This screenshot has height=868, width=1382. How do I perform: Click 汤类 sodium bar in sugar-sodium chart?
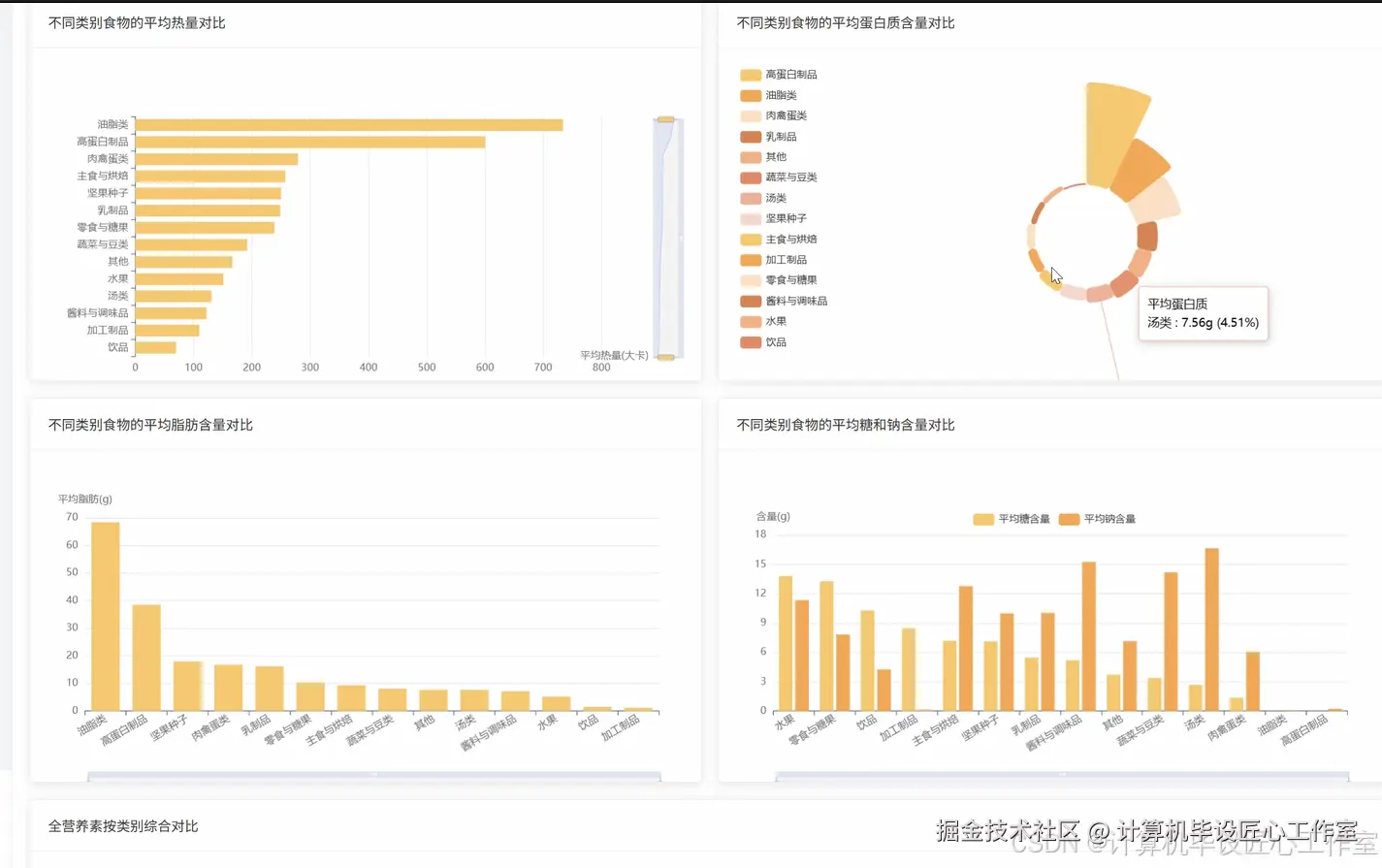tap(1212, 629)
